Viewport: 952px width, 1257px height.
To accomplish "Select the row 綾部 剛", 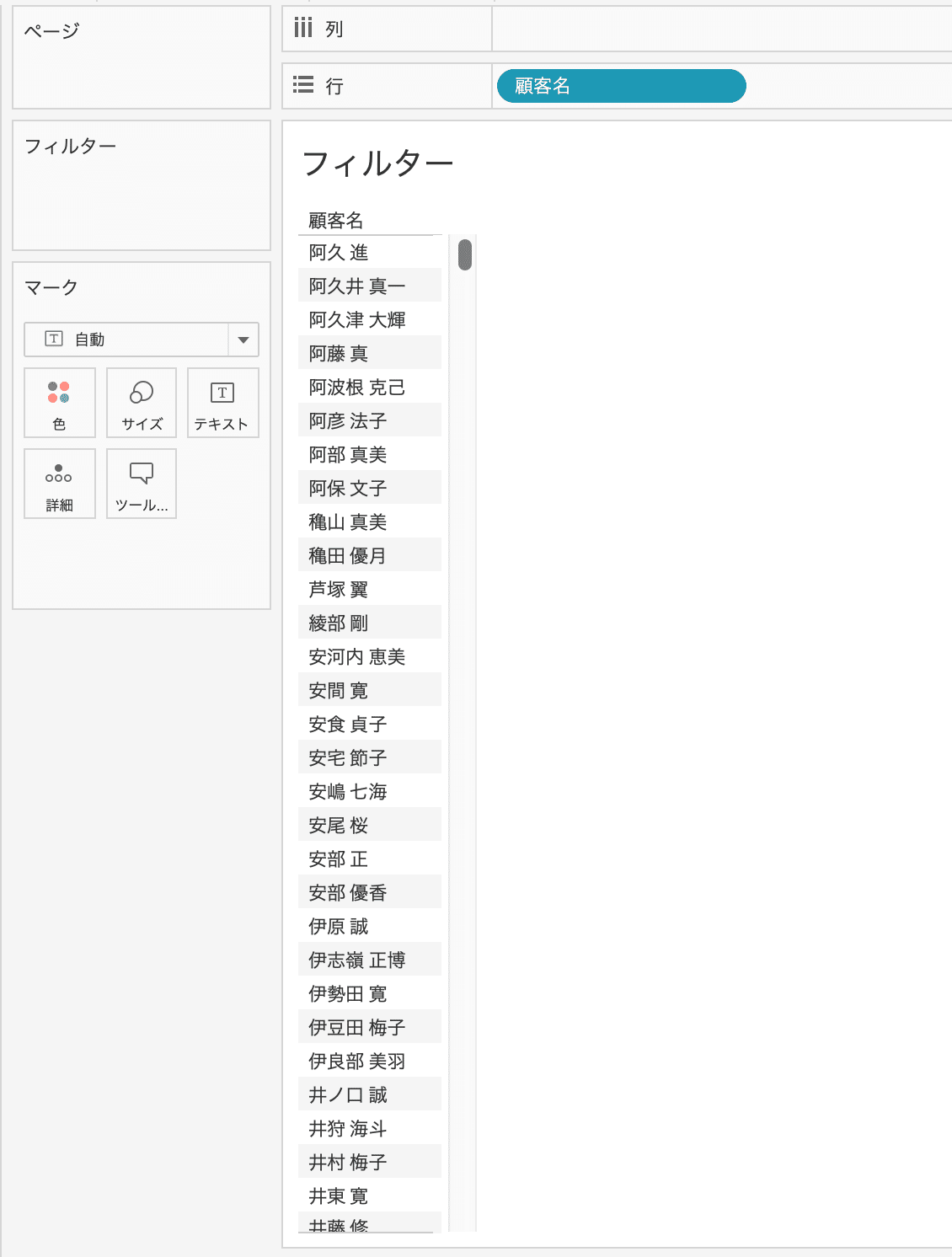I will pyautogui.click(x=370, y=623).
